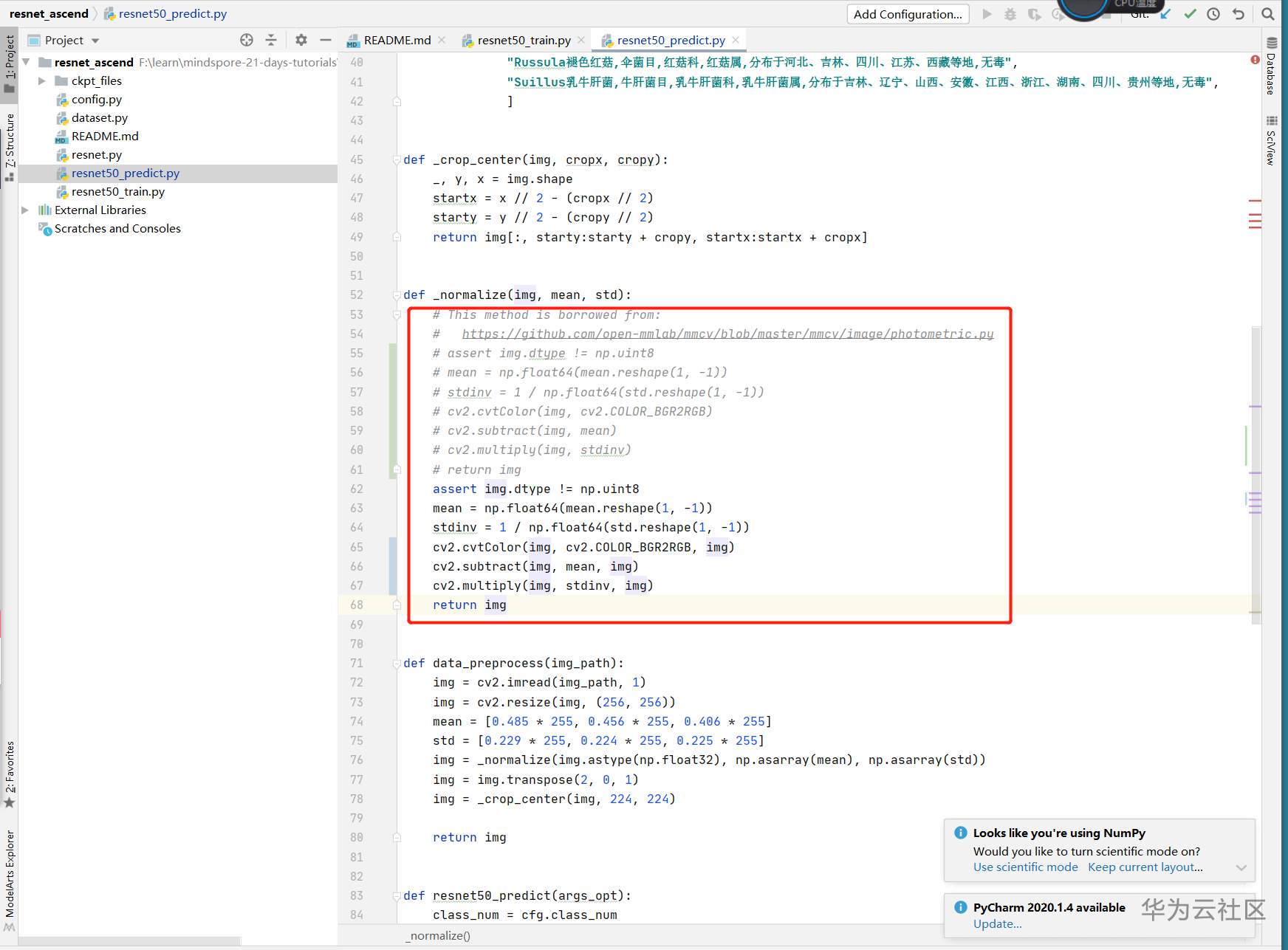
Task: Open the Project view dropdown
Action: pos(95,41)
